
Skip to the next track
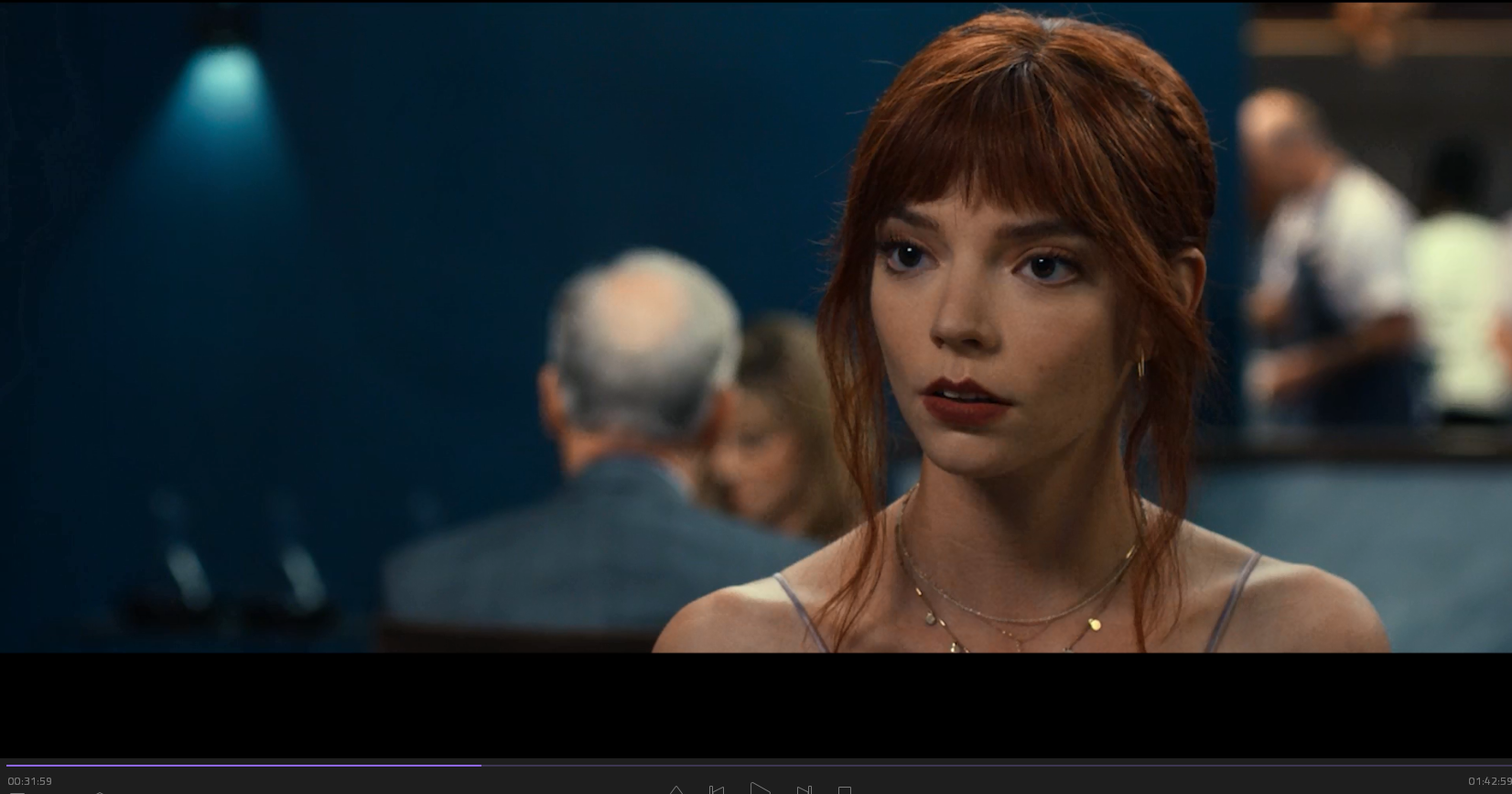[804, 789]
